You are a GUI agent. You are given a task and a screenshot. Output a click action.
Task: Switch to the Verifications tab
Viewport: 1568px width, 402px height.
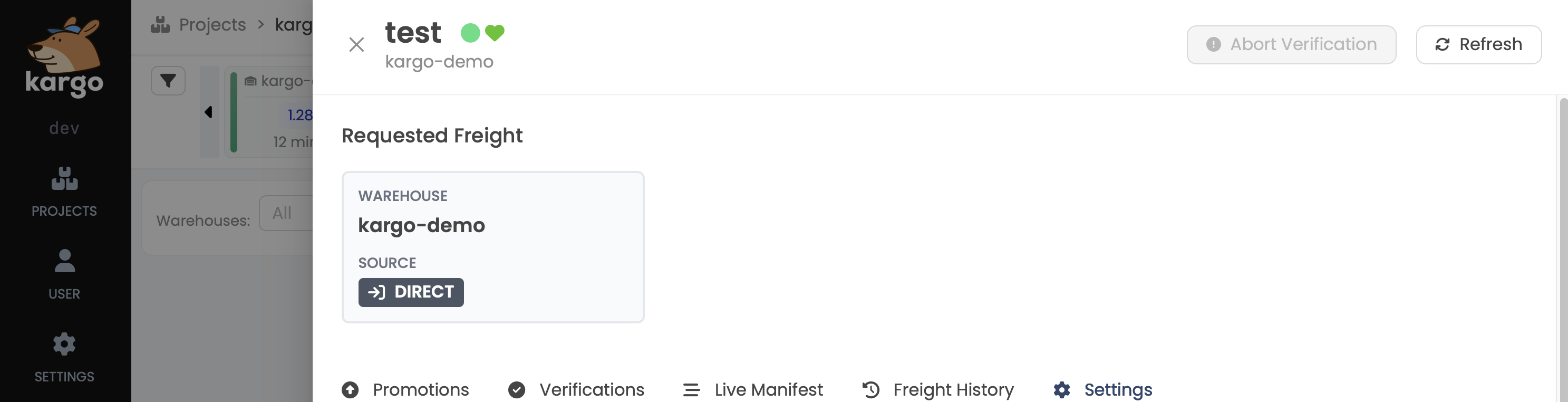tap(576, 389)
